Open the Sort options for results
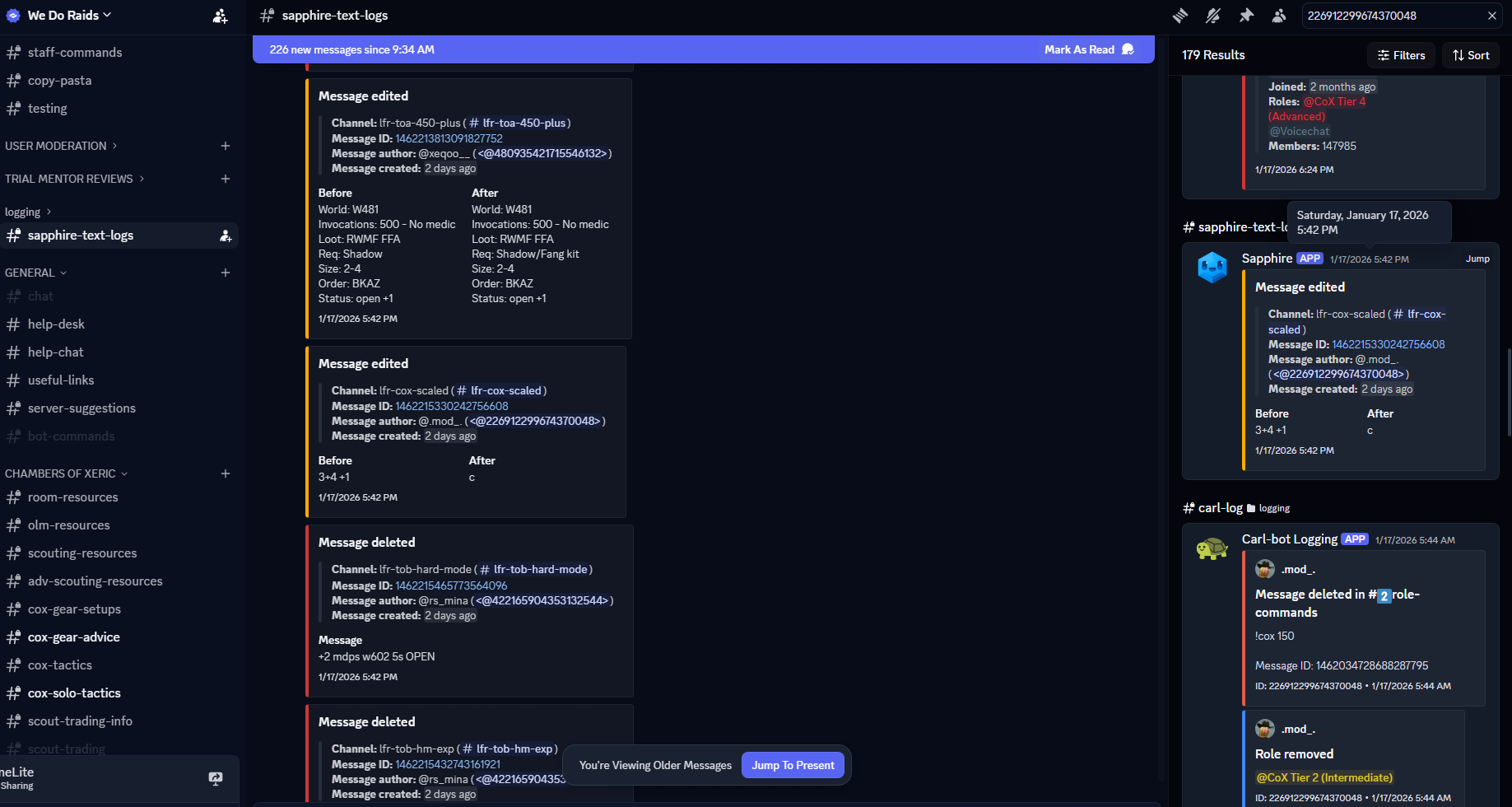Viewport: 1512px width, 807px height. coord(1471,55)
